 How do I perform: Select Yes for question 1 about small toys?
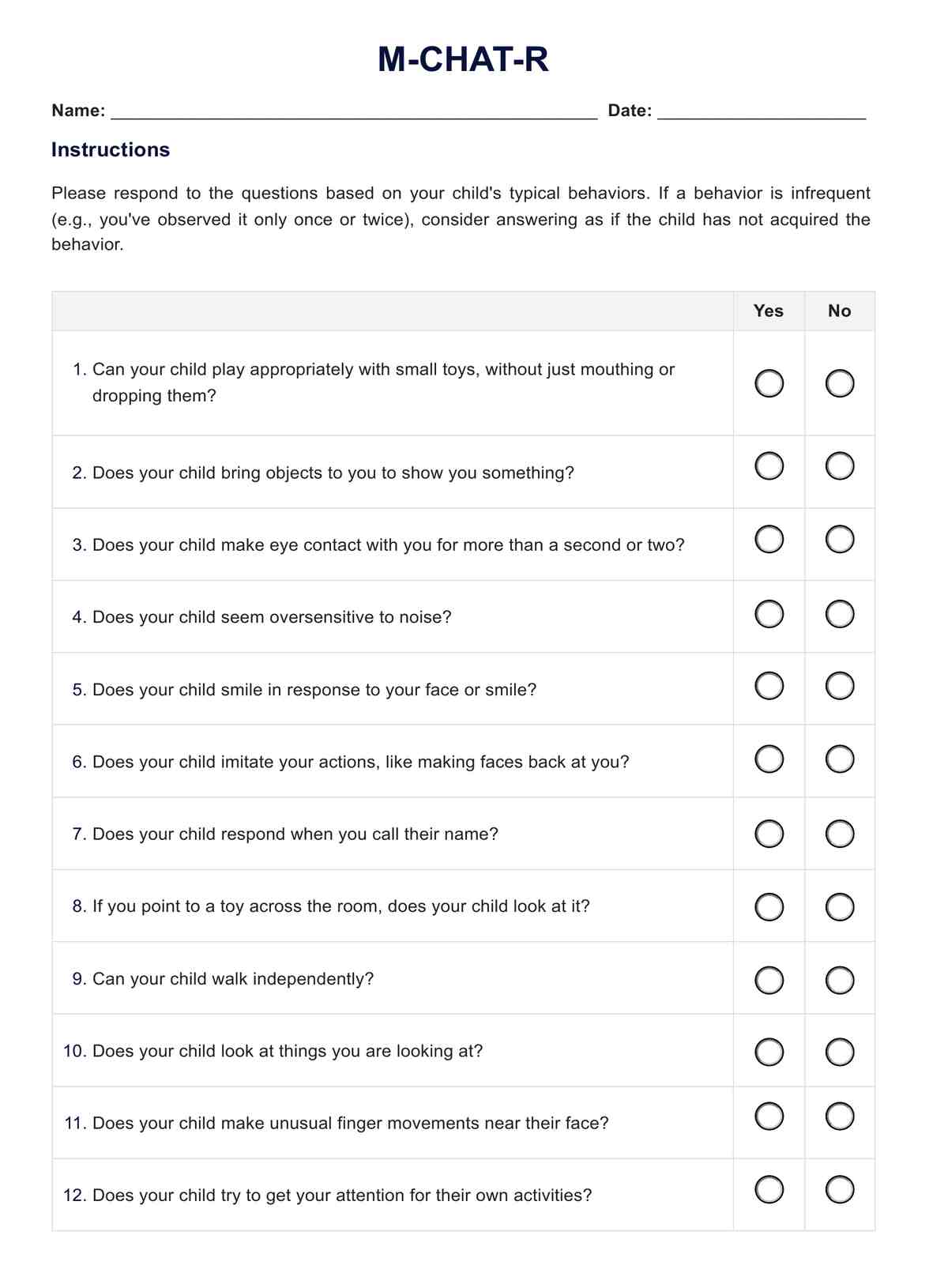(x=769, y=383)
